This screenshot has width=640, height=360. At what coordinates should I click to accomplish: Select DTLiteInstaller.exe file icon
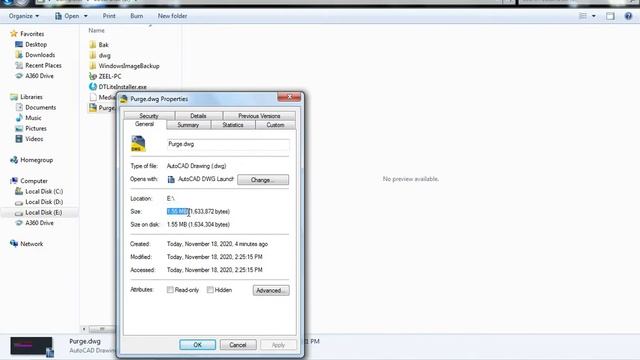(x=93, y=87)
